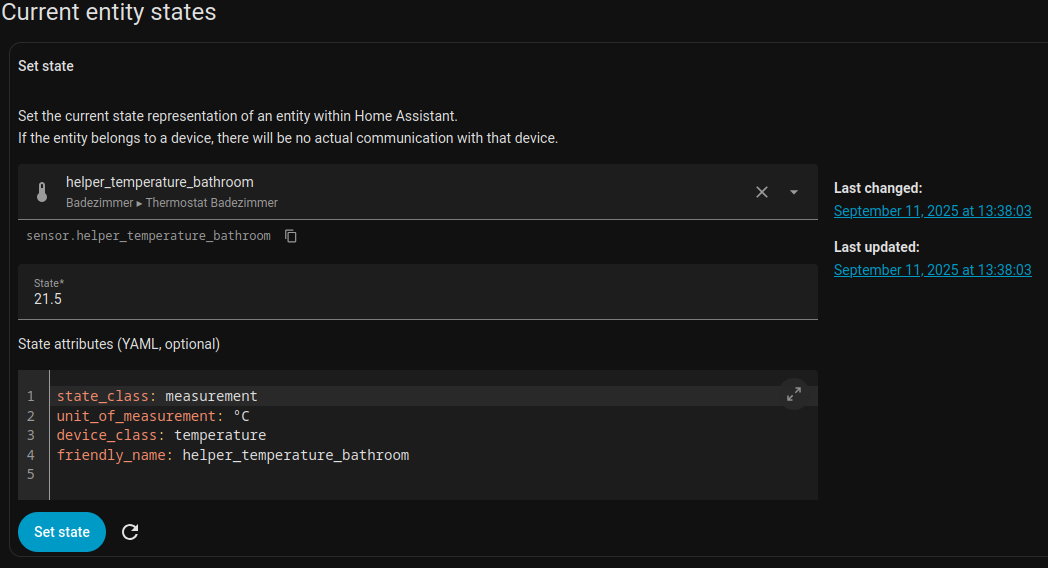Click line number 1 in editor gutter
Screen dimensions: 1048x568
(x=31, y=396)
